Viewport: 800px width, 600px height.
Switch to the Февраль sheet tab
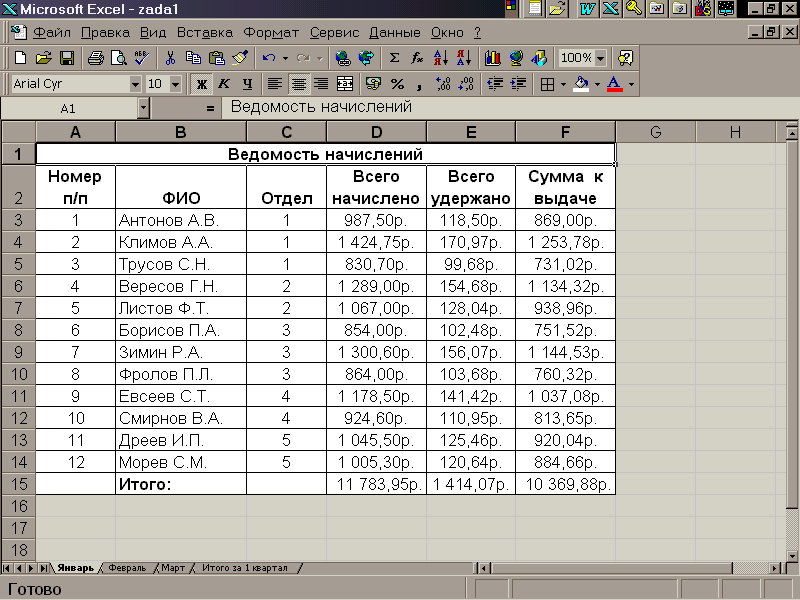[x=127, y=568]
